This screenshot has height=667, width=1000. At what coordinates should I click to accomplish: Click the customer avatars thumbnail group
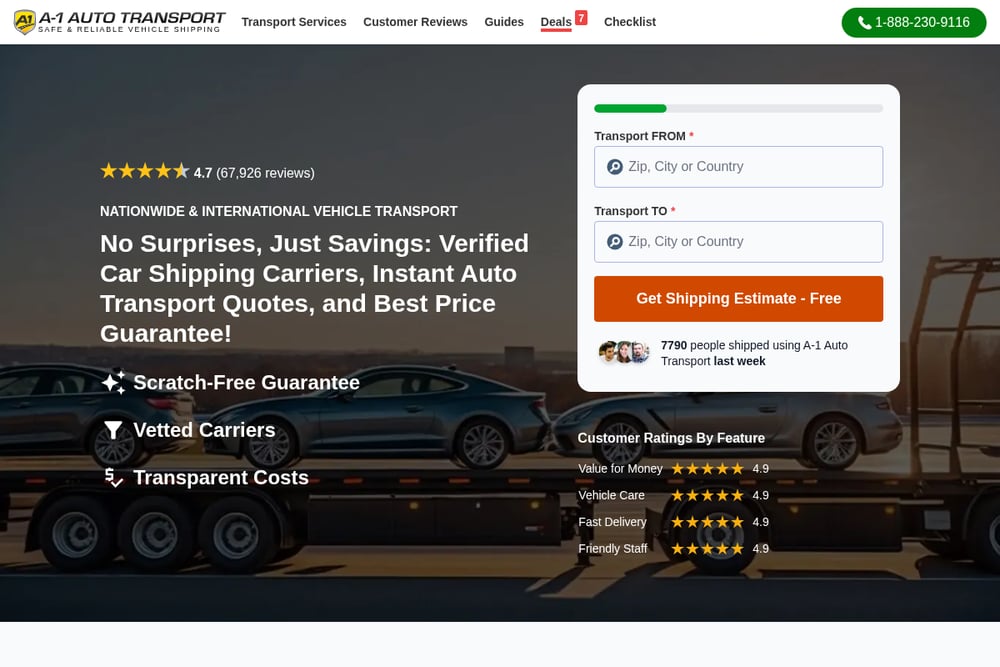(624, 352)
